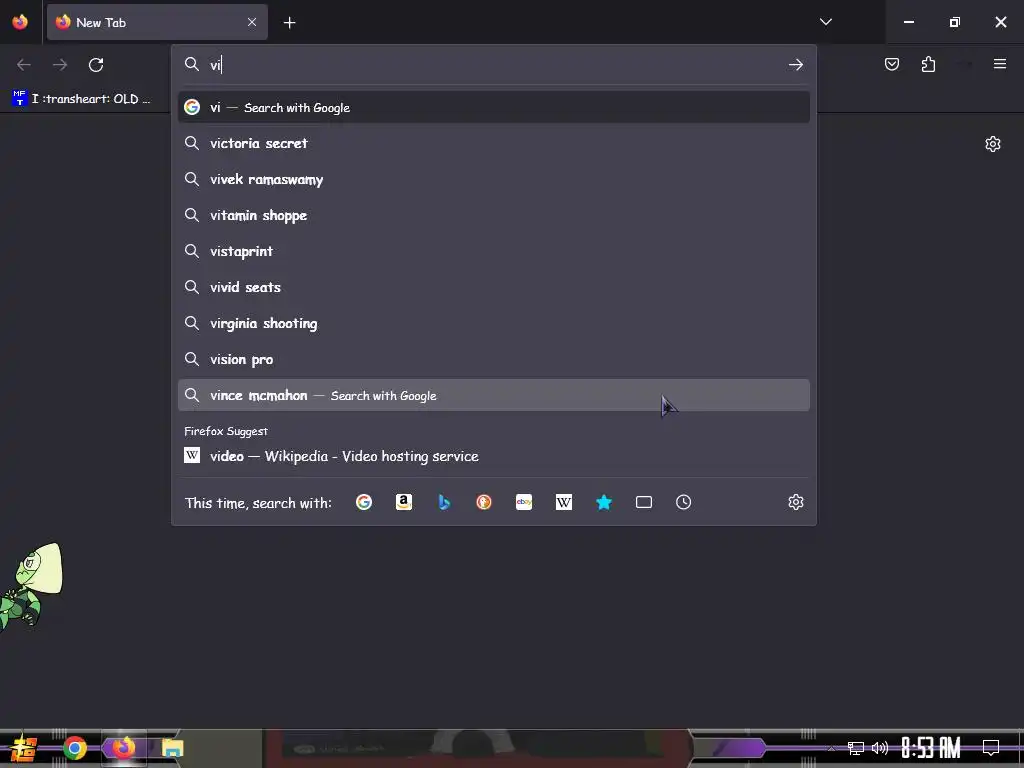This screenshot has height=768, width=1024.
Task: Open search settings gear in dropdown
Action: point(795,502)
